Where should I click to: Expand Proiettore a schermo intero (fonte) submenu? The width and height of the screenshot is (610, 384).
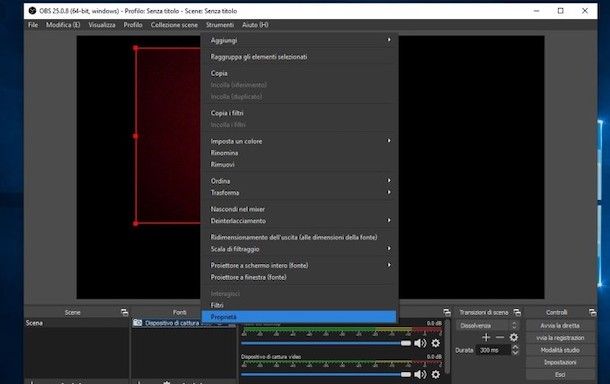[x=300, y=265]
